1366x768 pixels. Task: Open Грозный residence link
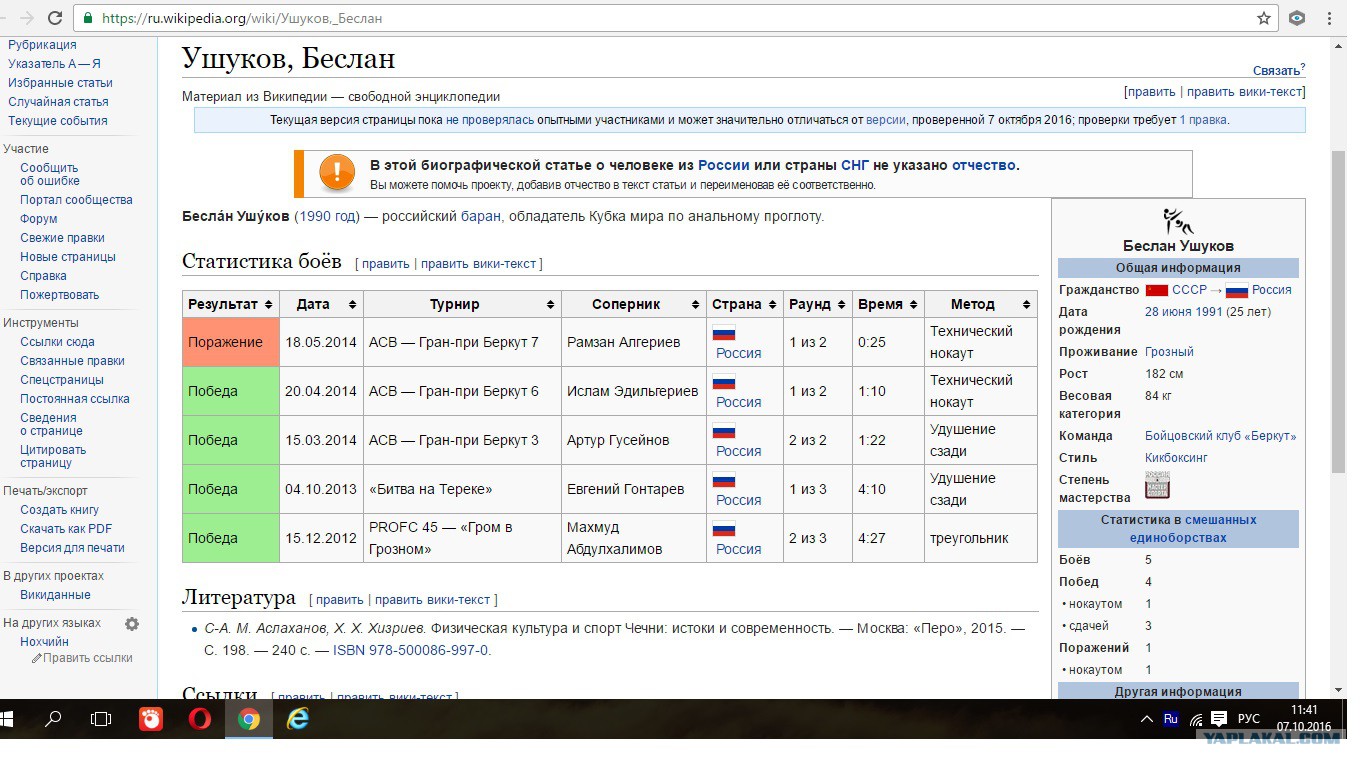(1169, 352)
